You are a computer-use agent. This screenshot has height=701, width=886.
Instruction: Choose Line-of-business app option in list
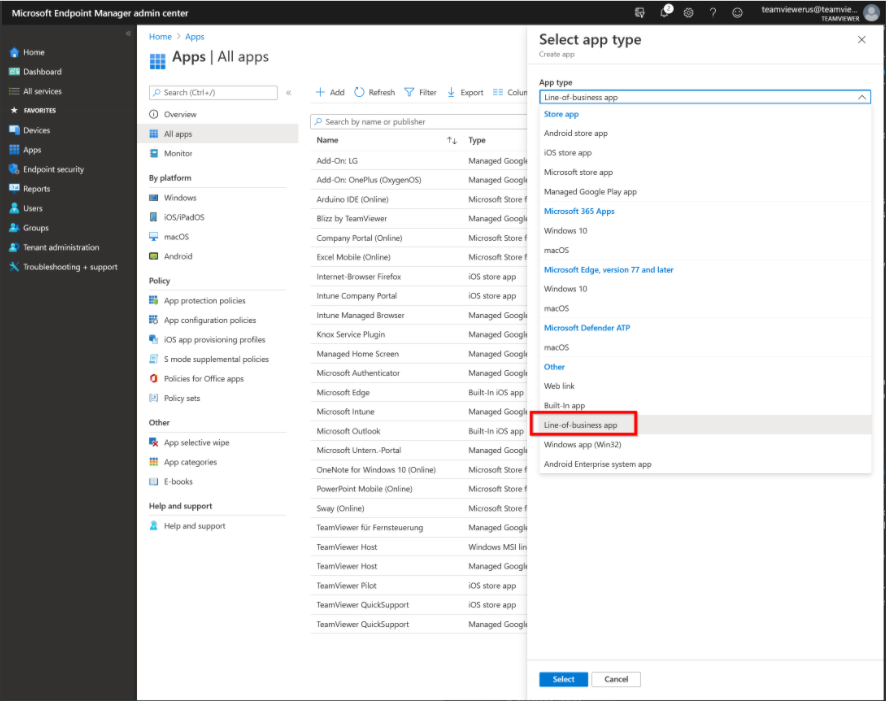[x=705, y=425]
